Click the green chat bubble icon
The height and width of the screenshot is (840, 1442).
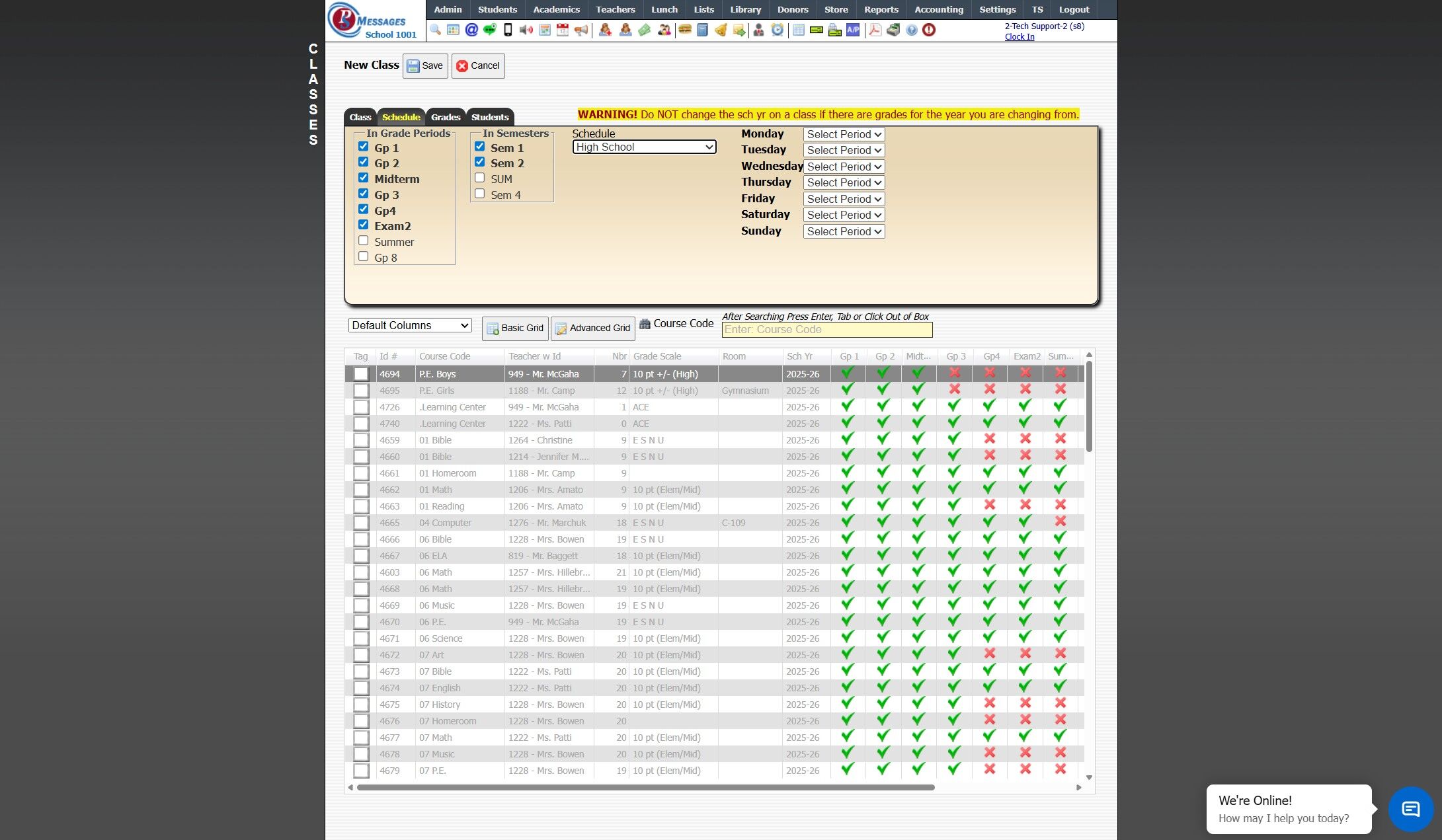[x=490, y=30]
